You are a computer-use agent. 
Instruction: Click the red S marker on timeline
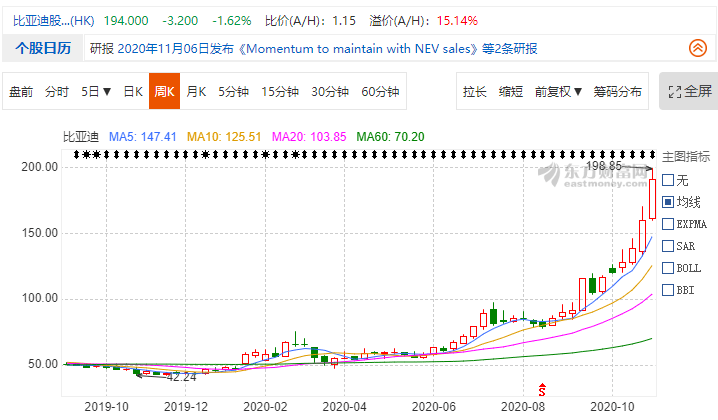tap(542, 390)
